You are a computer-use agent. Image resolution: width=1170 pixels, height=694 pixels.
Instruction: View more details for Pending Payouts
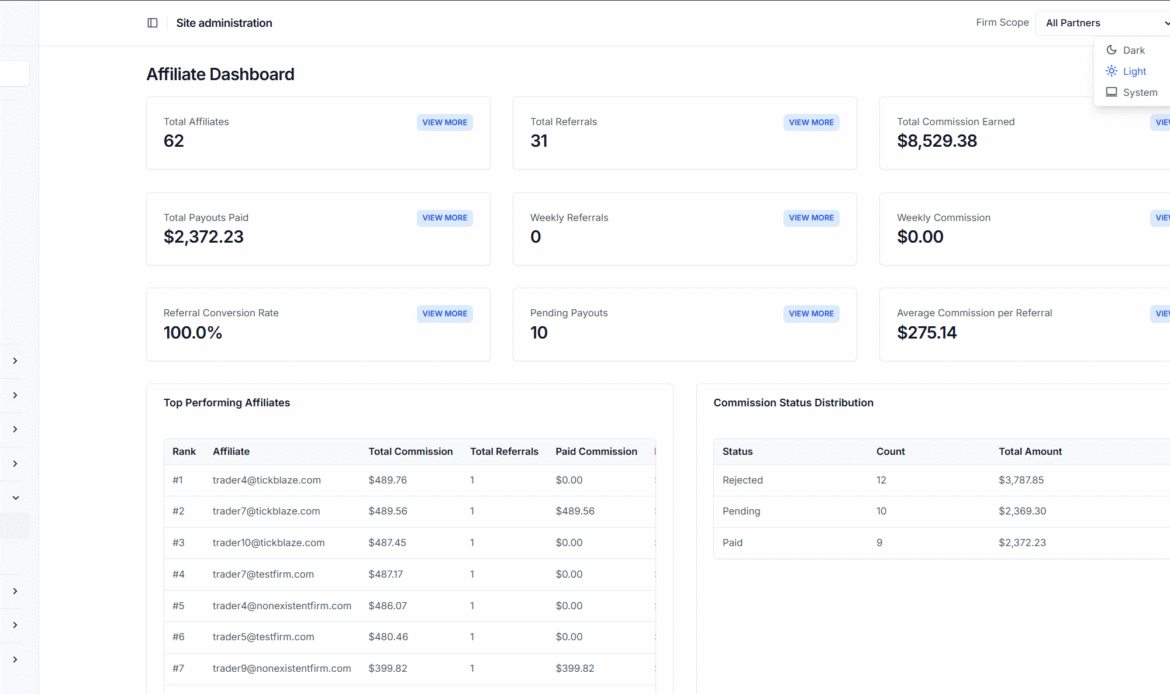811,314
